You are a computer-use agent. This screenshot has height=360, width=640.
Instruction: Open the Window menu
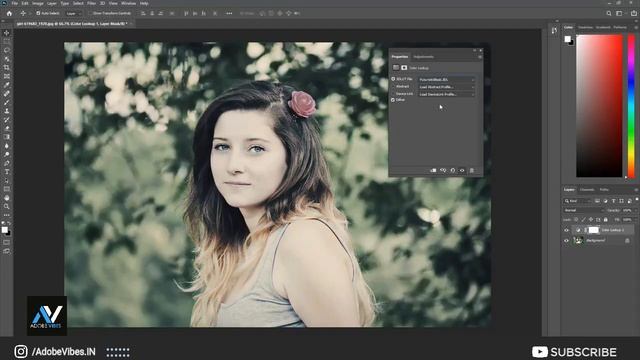[128, 3]
